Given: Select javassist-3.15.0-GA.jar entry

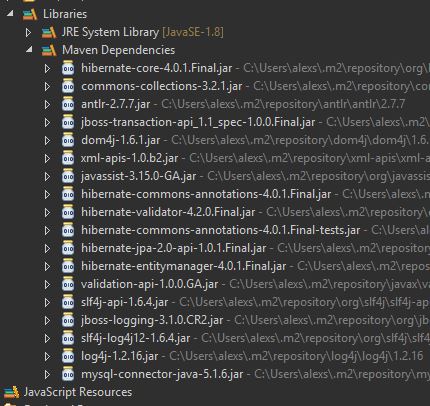Looking at the screenshot, I should (139, 176).
